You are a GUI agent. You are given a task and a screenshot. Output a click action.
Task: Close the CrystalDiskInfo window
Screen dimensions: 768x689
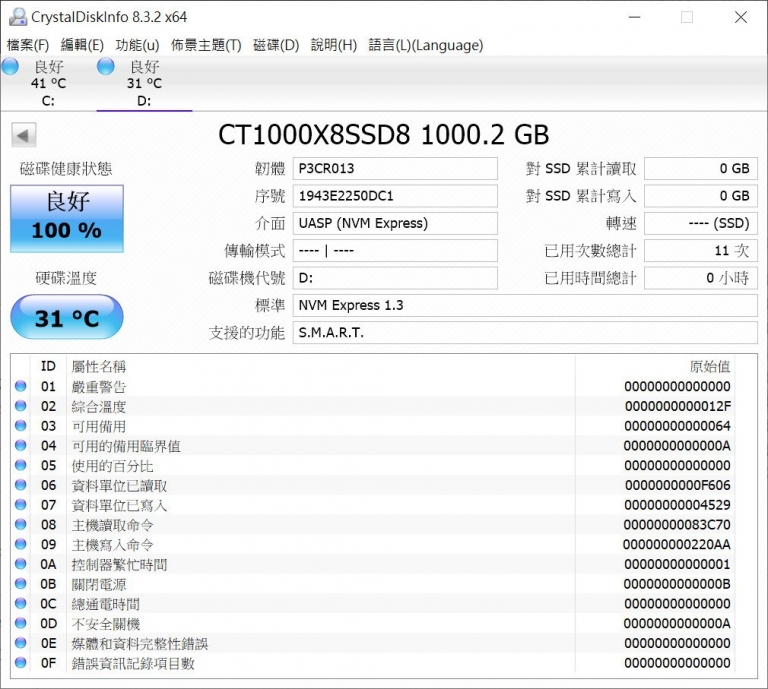[x=741, y=17]
